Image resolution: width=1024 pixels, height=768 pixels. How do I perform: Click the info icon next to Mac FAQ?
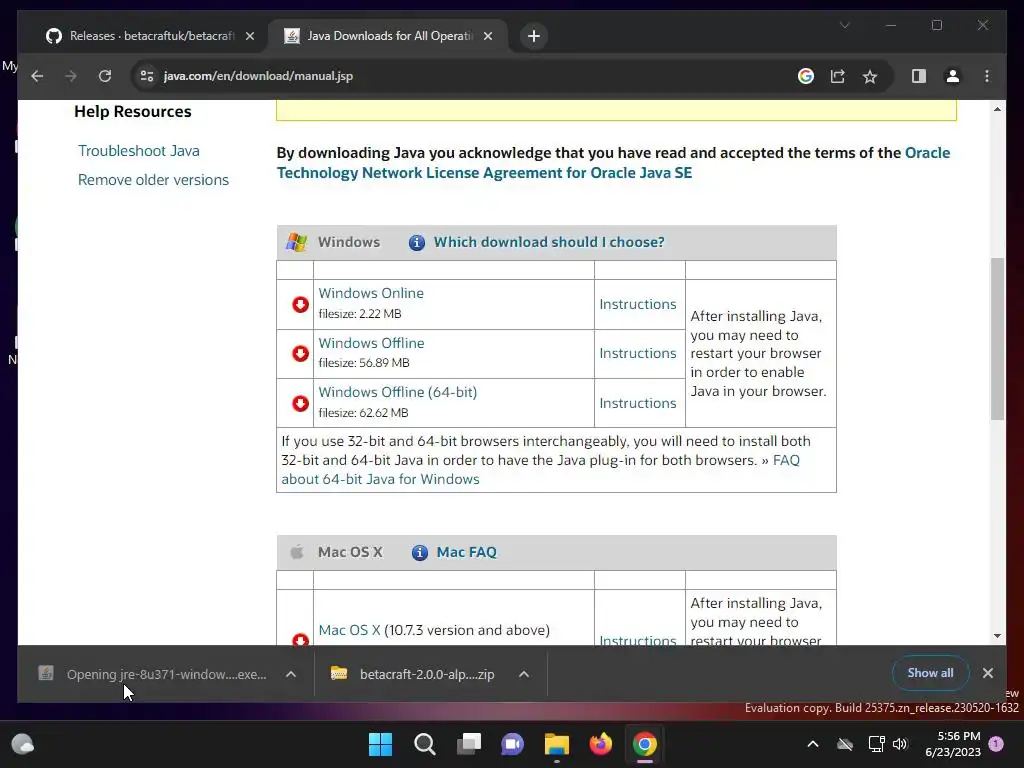[x=420, y=552]
